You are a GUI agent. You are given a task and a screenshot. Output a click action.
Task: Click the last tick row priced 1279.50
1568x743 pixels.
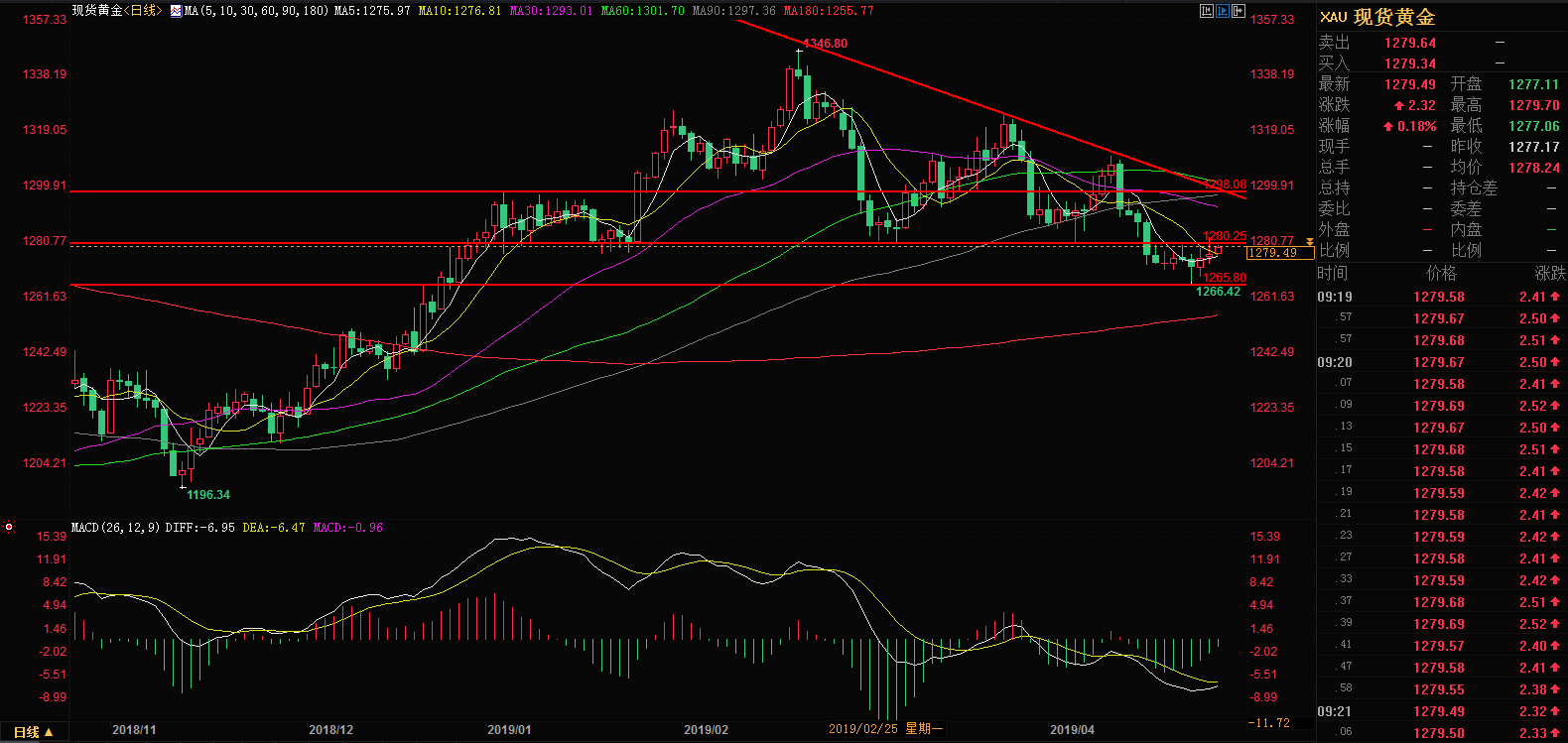(x=1441, y=733)
